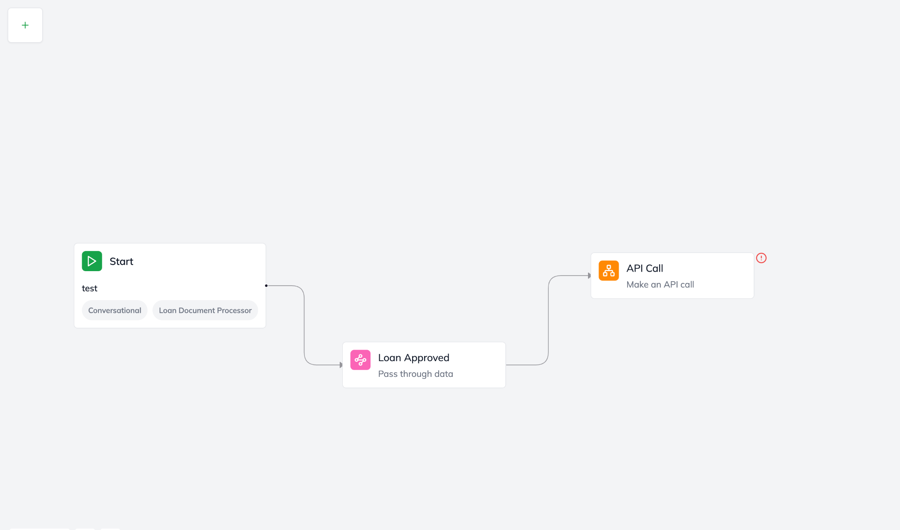
Task: Open the Loan Approved node title
Action: pos(413,357)
